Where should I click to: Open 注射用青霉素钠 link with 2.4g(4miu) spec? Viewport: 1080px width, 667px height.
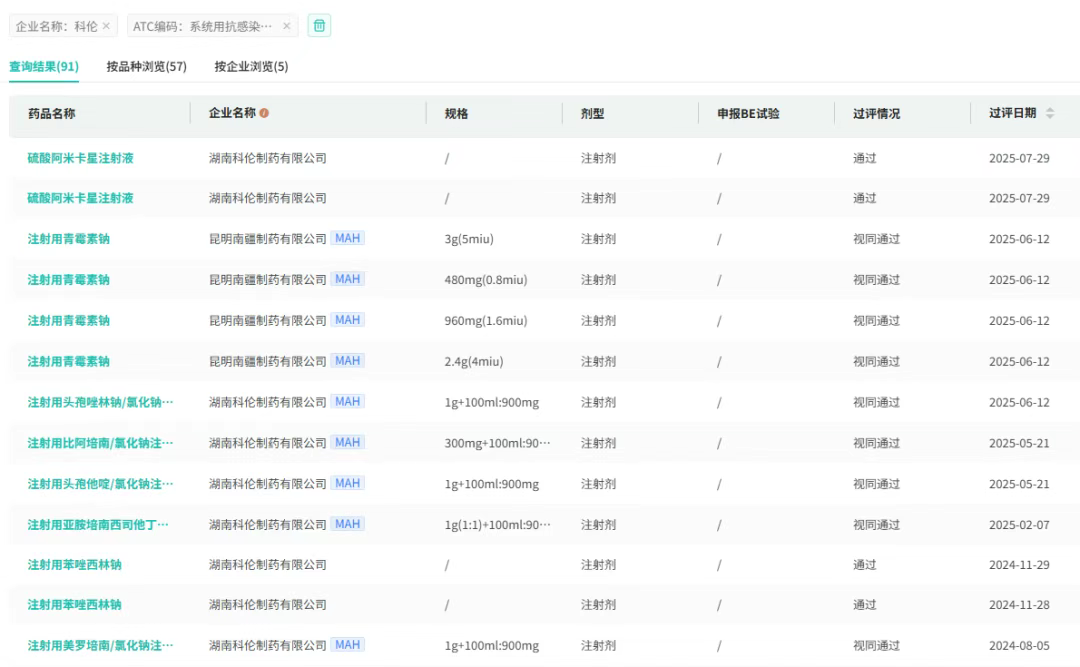point(68,362)
